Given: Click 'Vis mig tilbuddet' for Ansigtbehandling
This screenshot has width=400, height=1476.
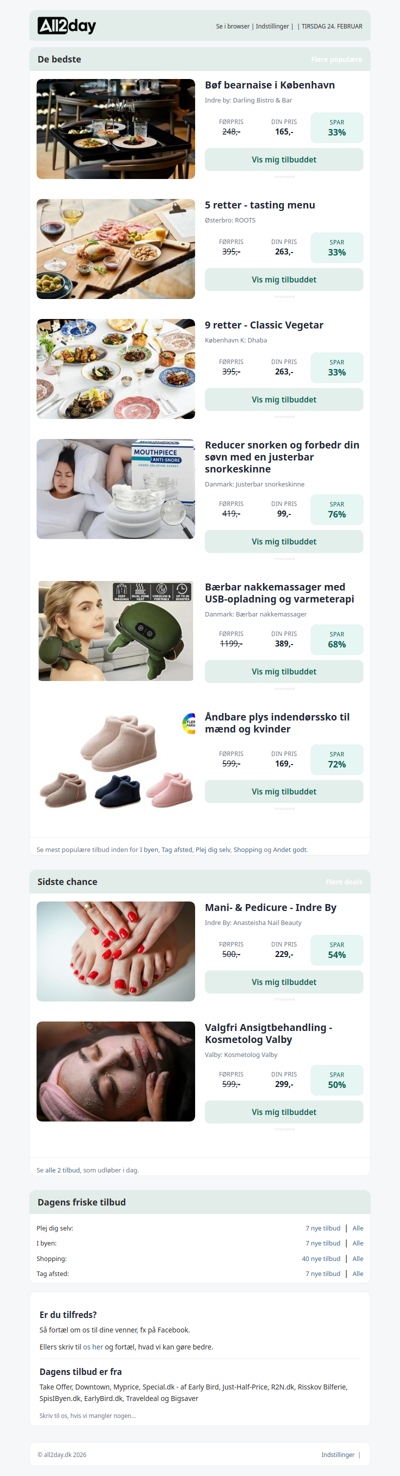Looking at the screenshot, I should point(284,1111).
